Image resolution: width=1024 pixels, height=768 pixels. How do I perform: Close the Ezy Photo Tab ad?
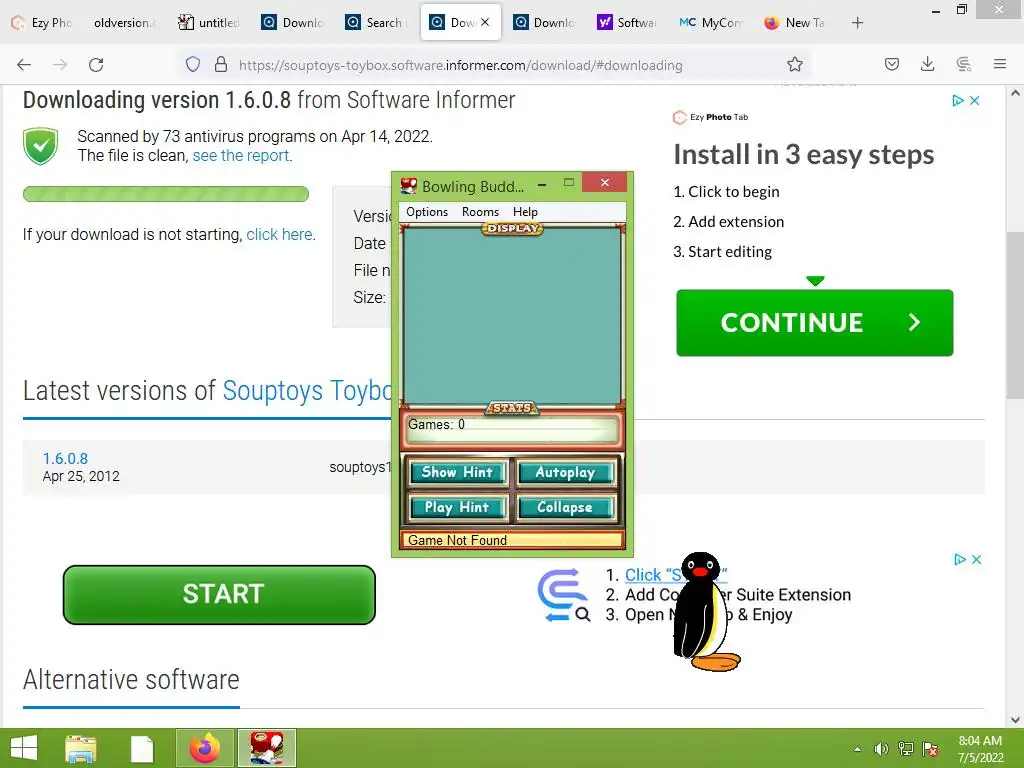[x=975, y=101]
